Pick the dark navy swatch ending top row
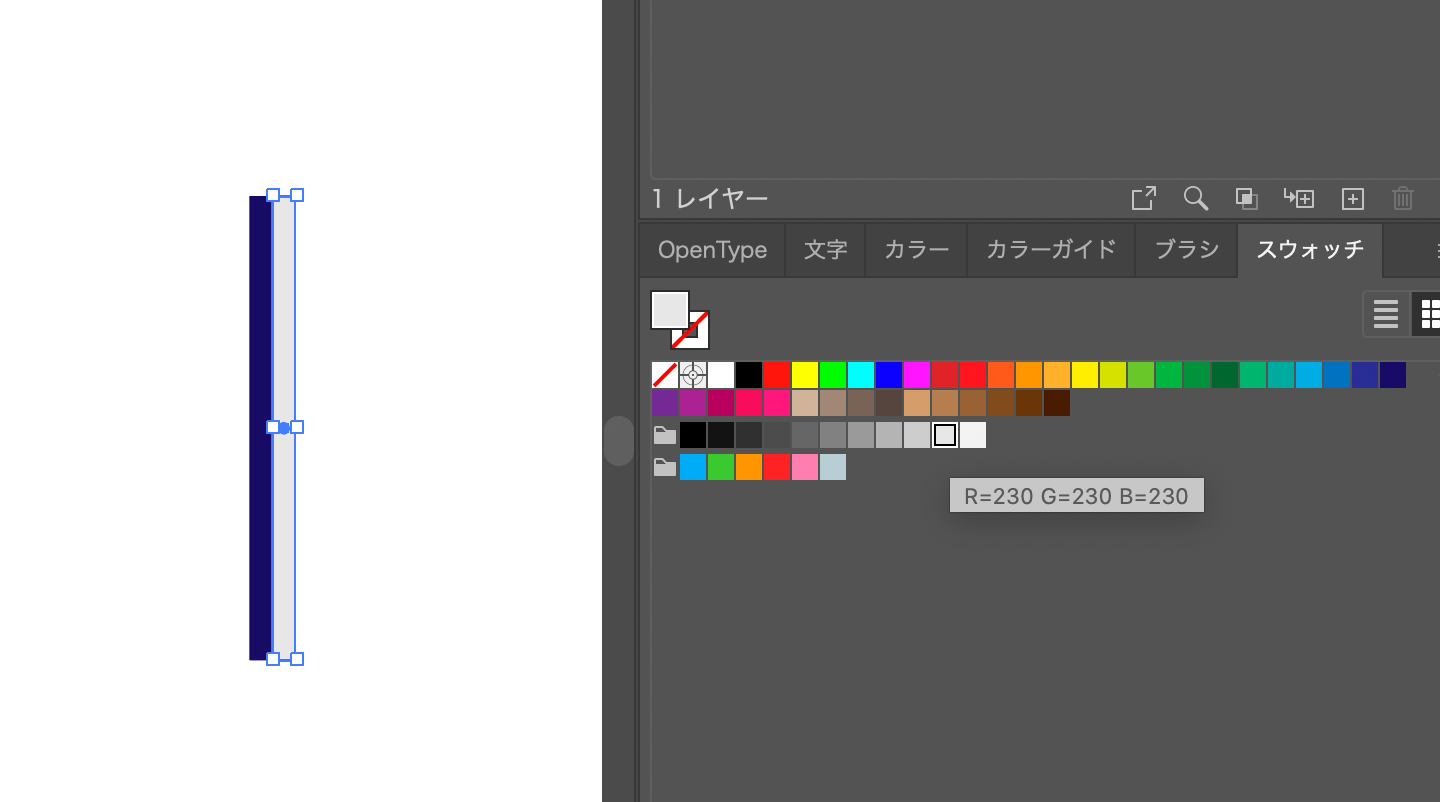1440x802 pixels. point(1393,375)
